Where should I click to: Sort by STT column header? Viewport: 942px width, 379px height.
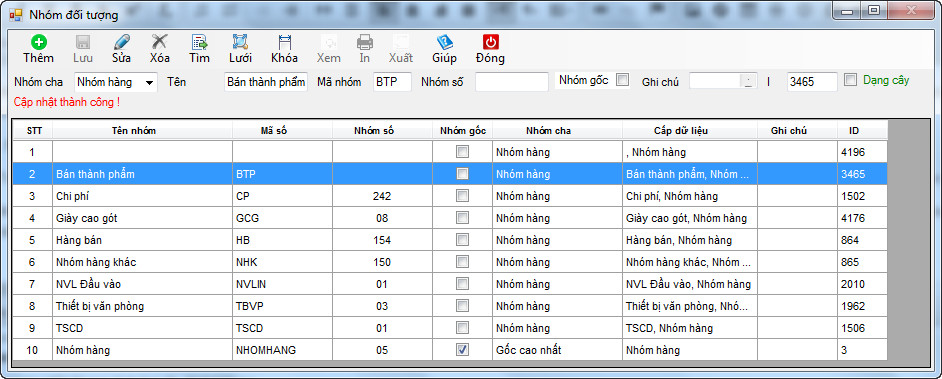[32, 130]
